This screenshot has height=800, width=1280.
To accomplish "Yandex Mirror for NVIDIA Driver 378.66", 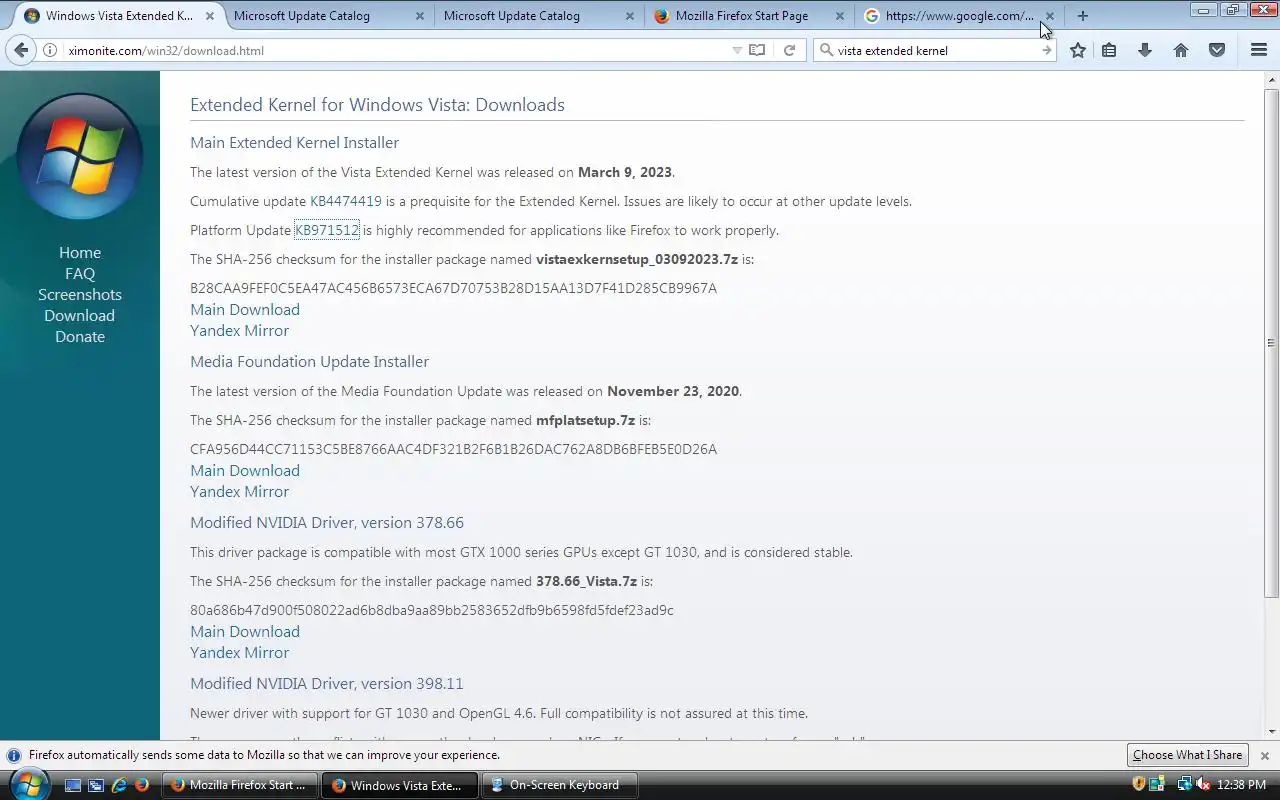I will click(x=239, y=652).
